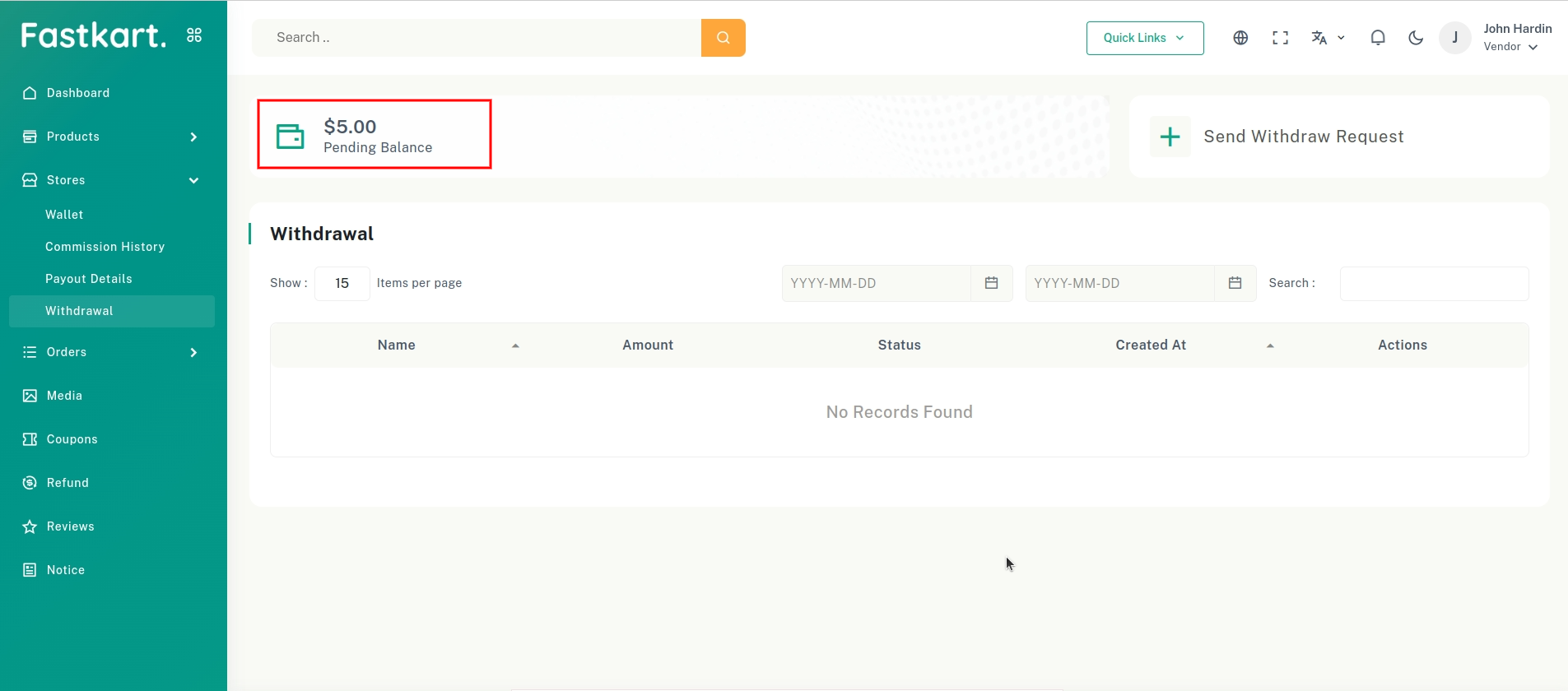
Task: Click the withdrawal table Search field
Action: tap(1434, 284)
